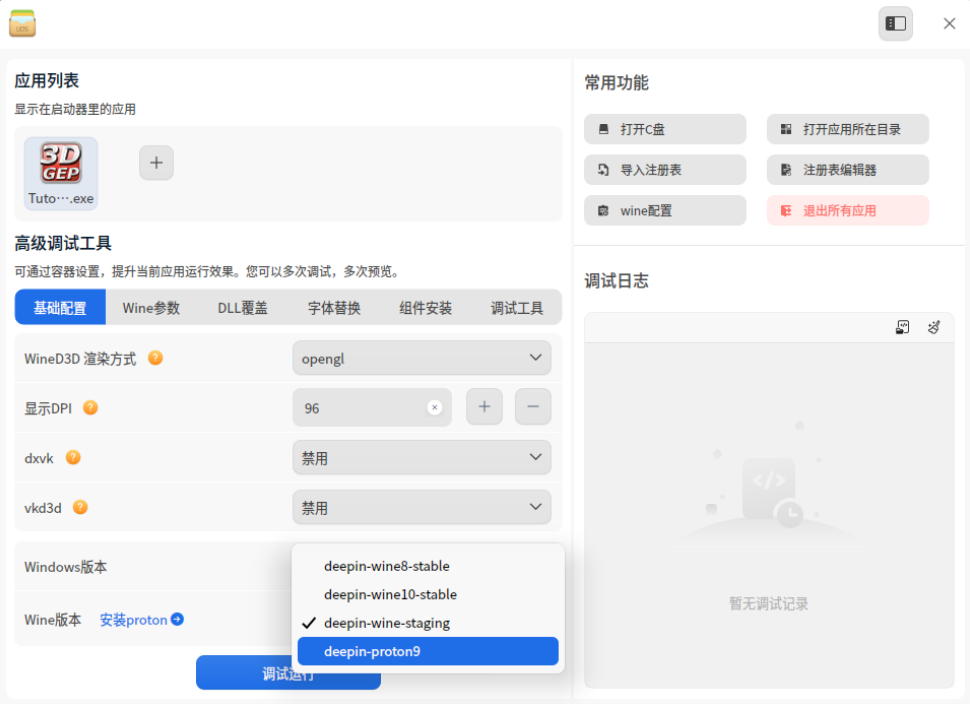Screen dimensions: 970x704
Task: Click the red 退出所有应用 button
Action: tap(848, 211)
